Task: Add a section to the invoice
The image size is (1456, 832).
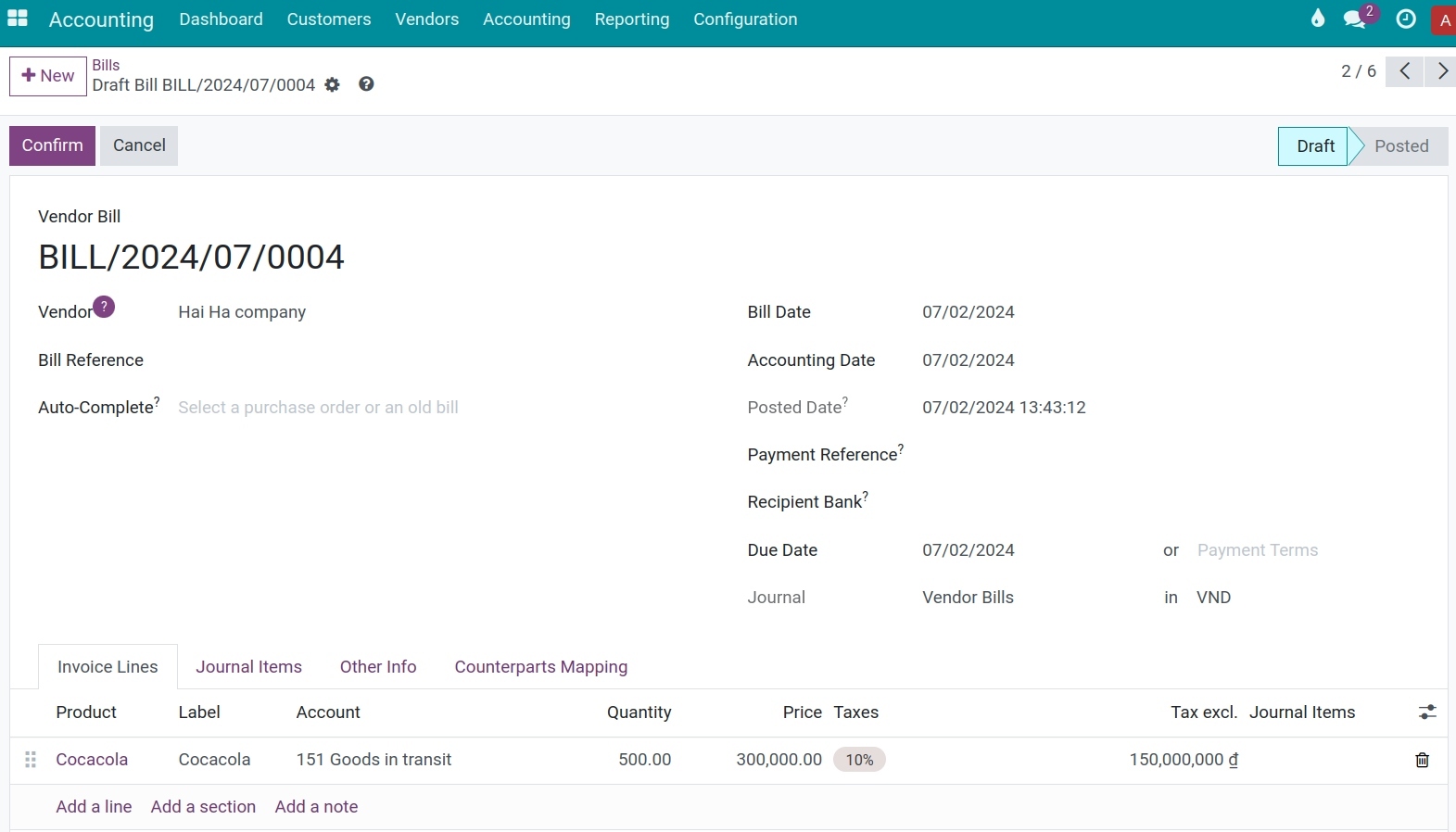Action: point(203,807)
